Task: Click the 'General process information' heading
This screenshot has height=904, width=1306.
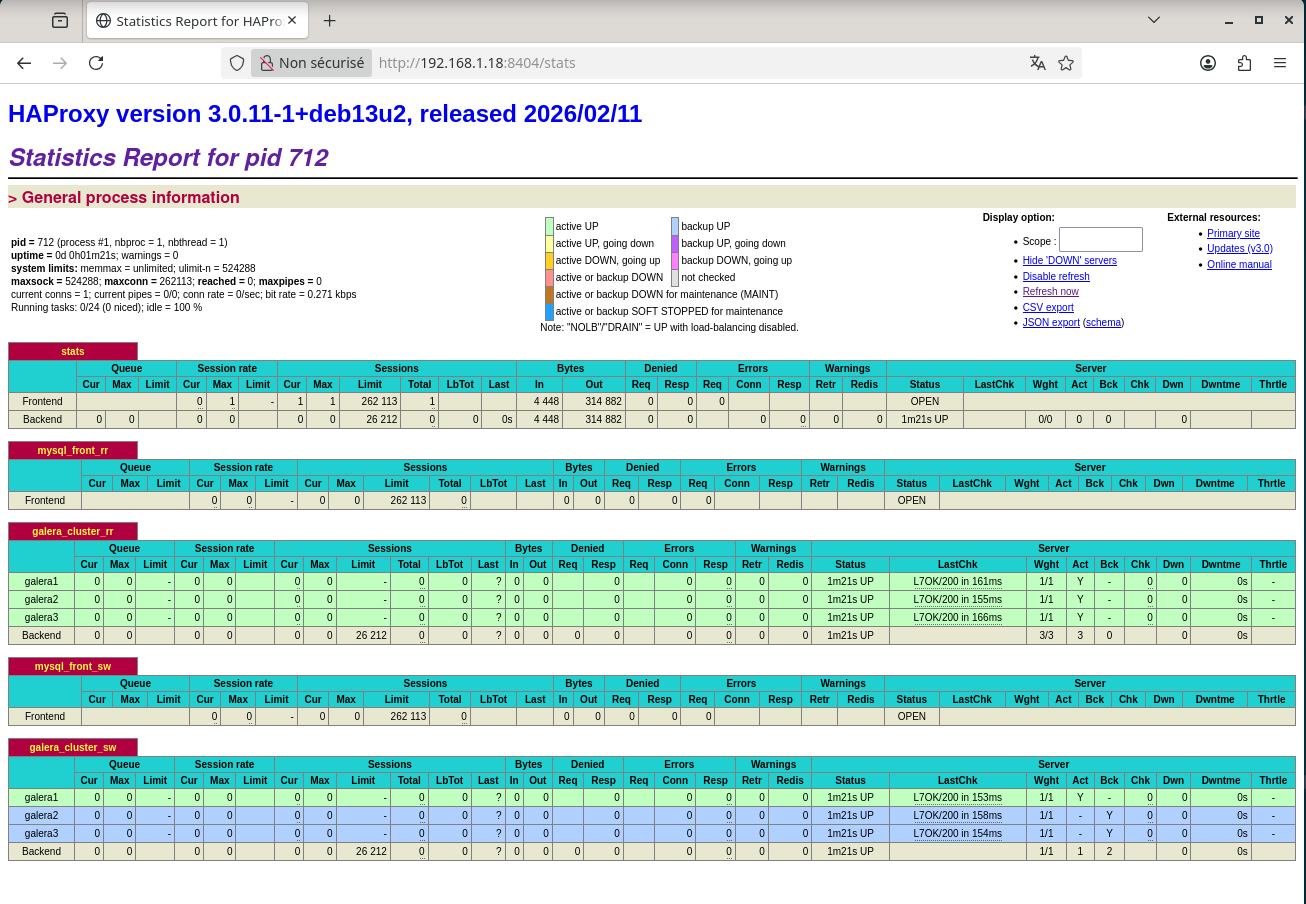Action: (131, 198)
